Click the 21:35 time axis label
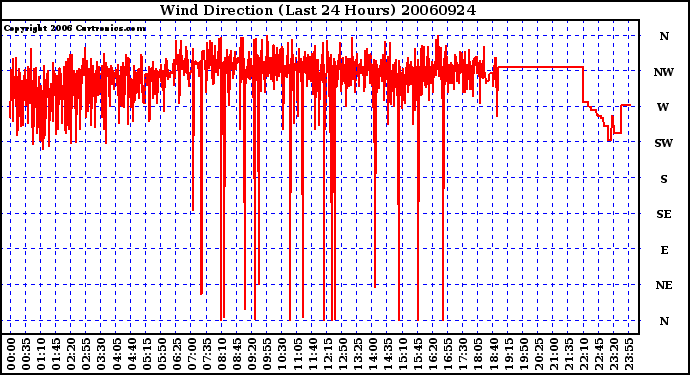690x375 pixels. pyautogui.click(x=569, y=354)
